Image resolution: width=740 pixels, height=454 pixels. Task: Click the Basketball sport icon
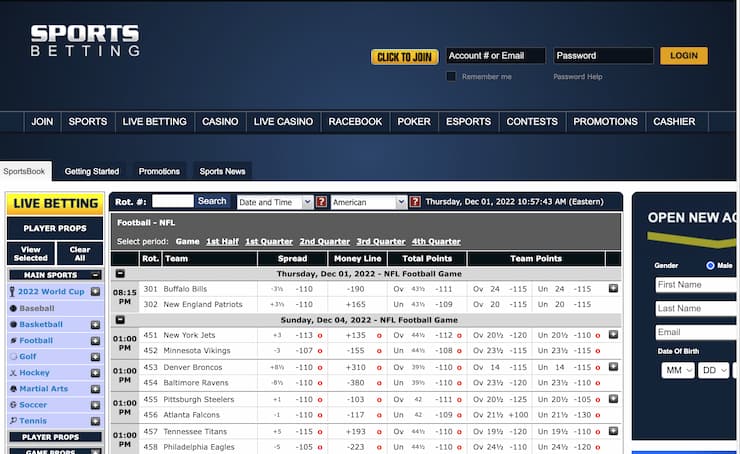tap(13, 324)
